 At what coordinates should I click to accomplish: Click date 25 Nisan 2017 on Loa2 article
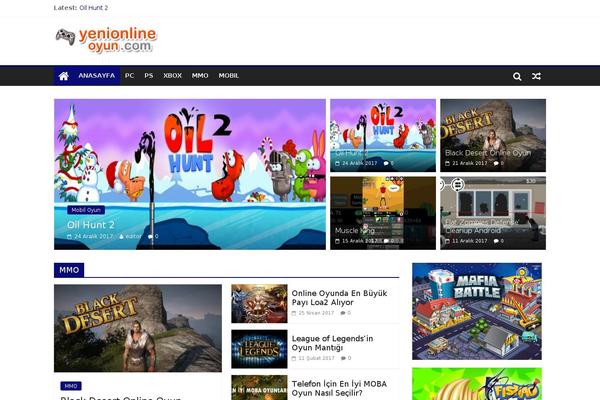tap(316, 313)
